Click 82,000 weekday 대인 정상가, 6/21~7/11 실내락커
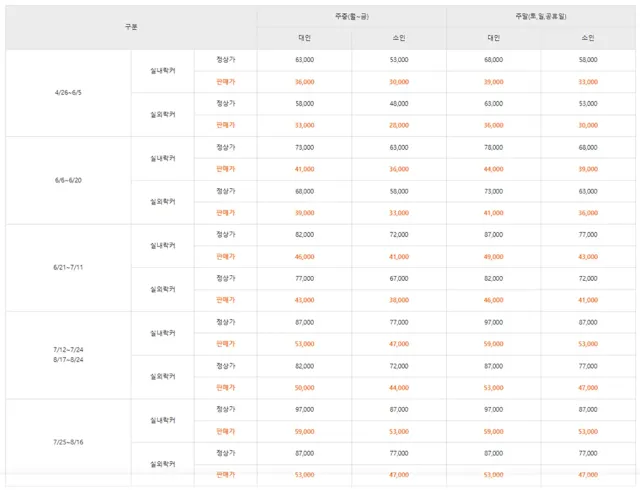This screenshot has height=490, width=640. (x=304, y=235)
